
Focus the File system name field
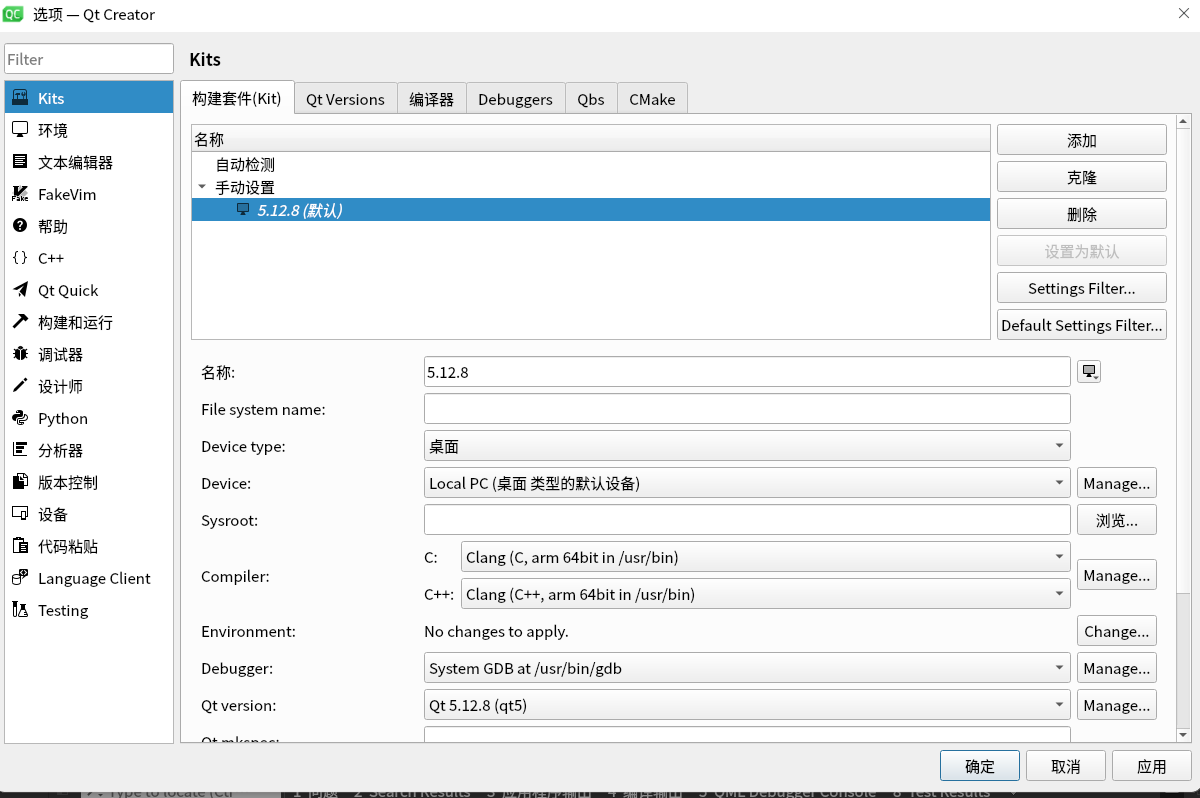point(747,409)
